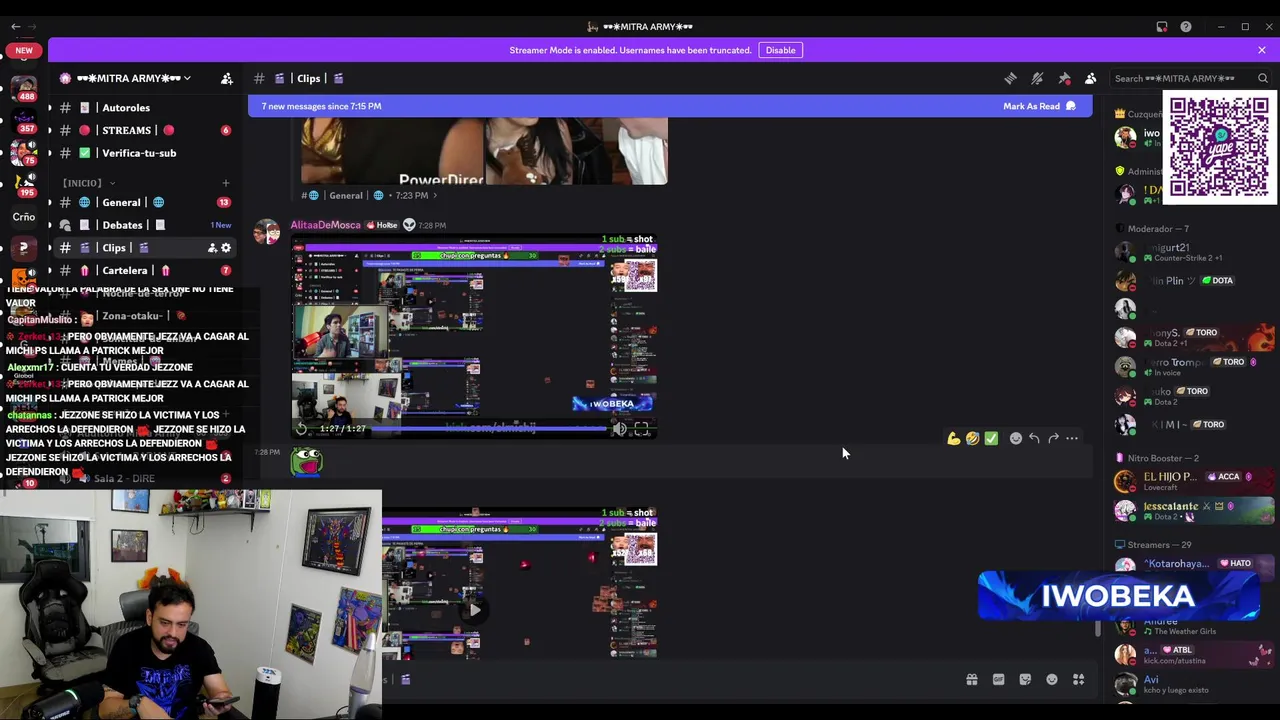
Task: Open the Apps launcher icon
Action: (1078, 680)
